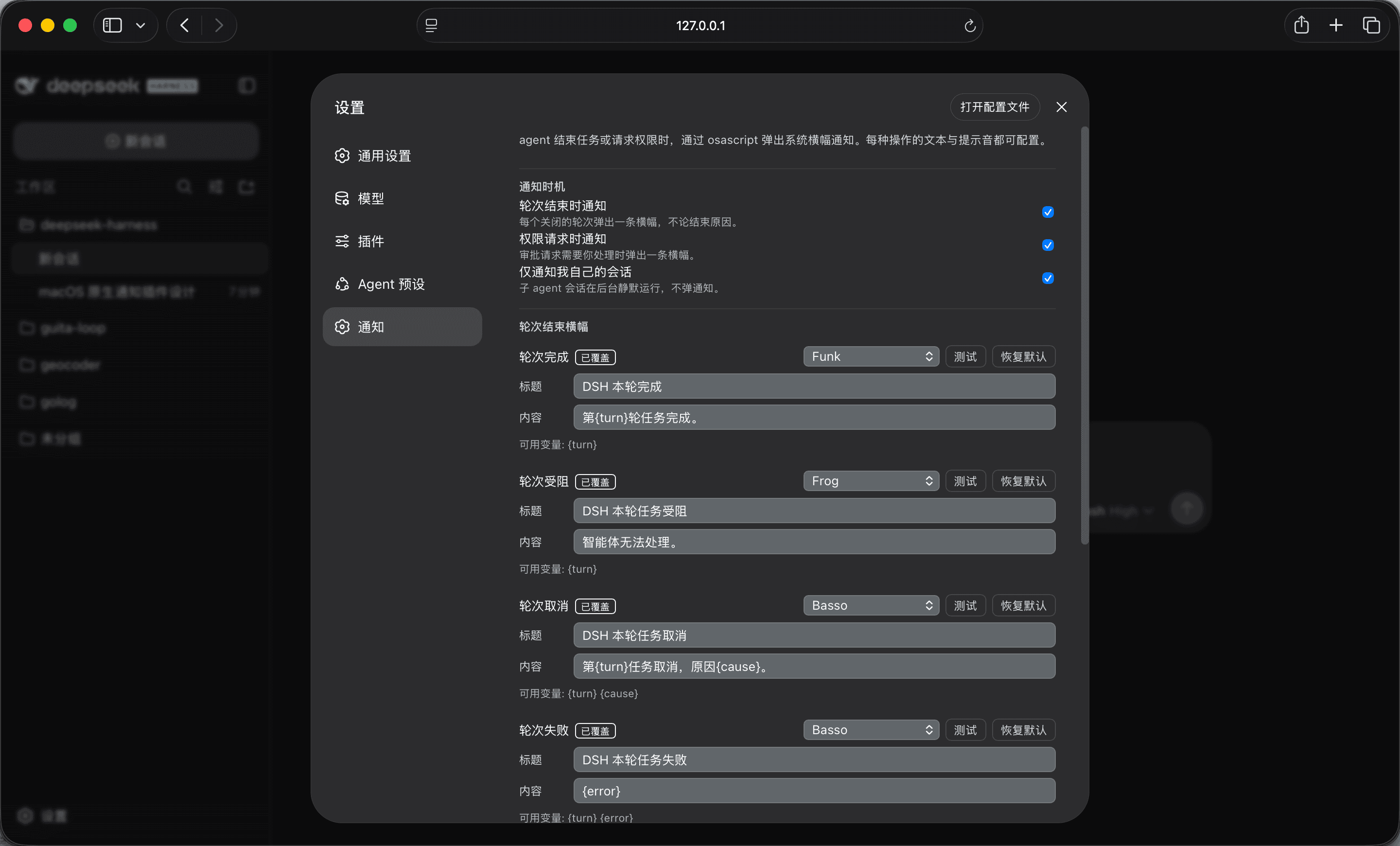
Task: Click the gear icon beside 通知
Action: tap(342, 327)
